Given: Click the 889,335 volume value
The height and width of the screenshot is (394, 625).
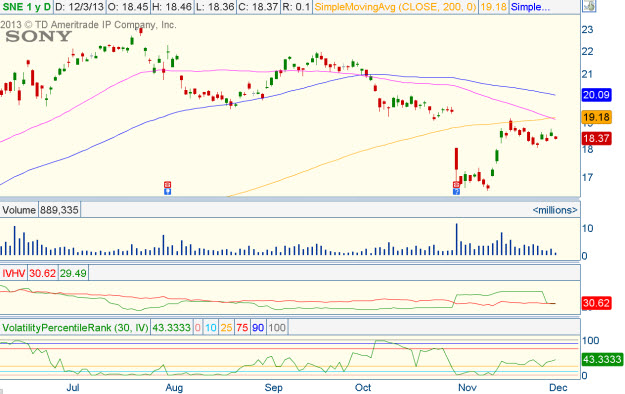Looking at the screenshot, I should (59, 210).
